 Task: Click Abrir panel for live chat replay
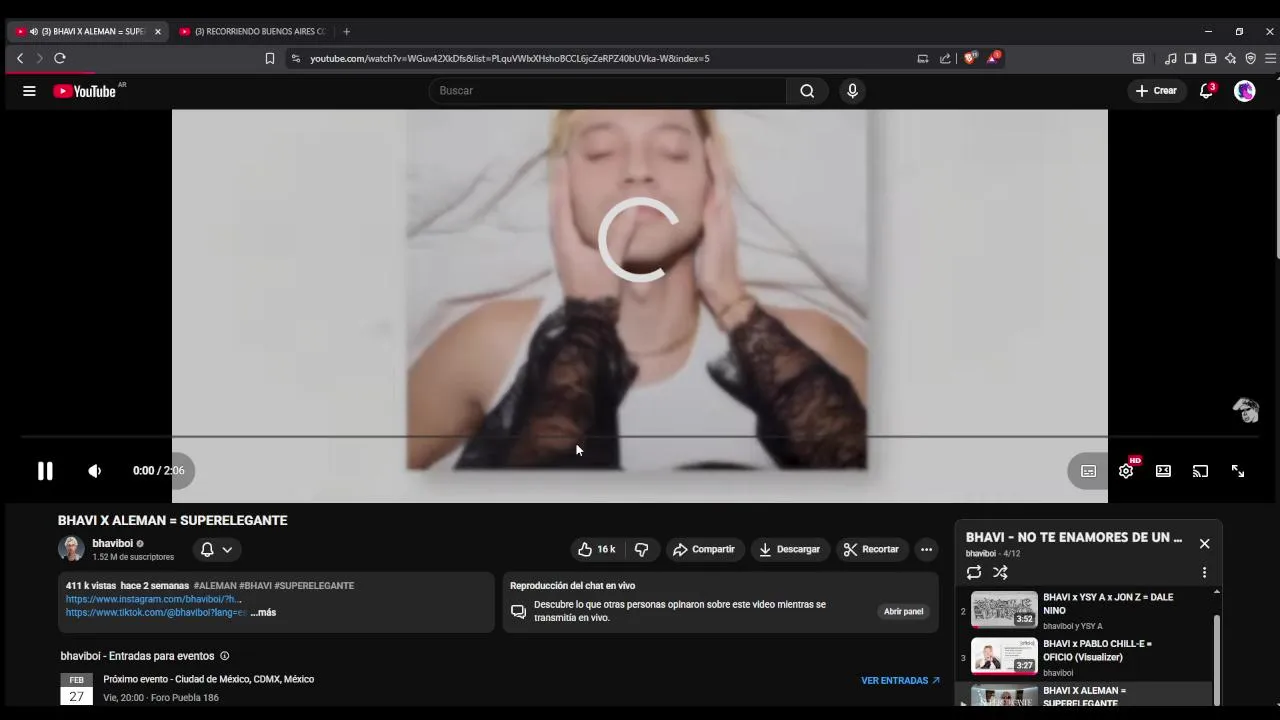(903, 611)
